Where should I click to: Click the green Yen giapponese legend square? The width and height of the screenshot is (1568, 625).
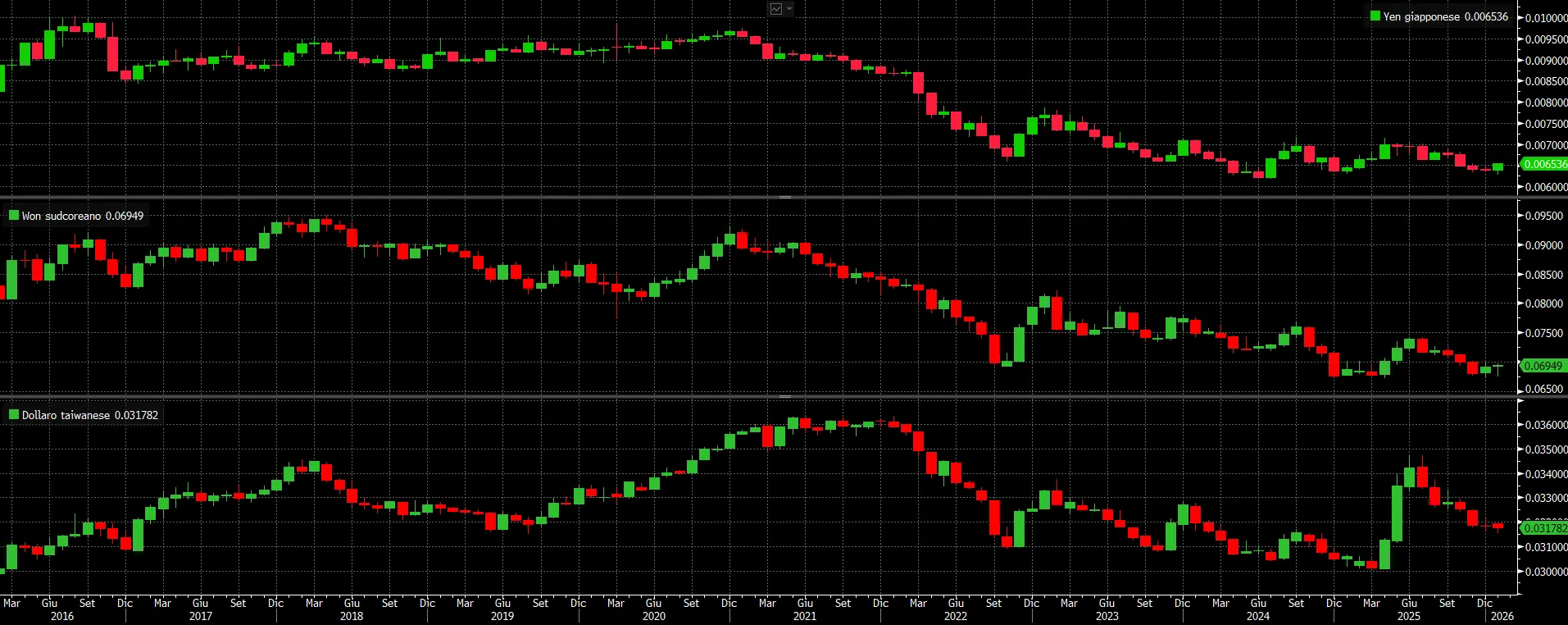[1375, 16]
